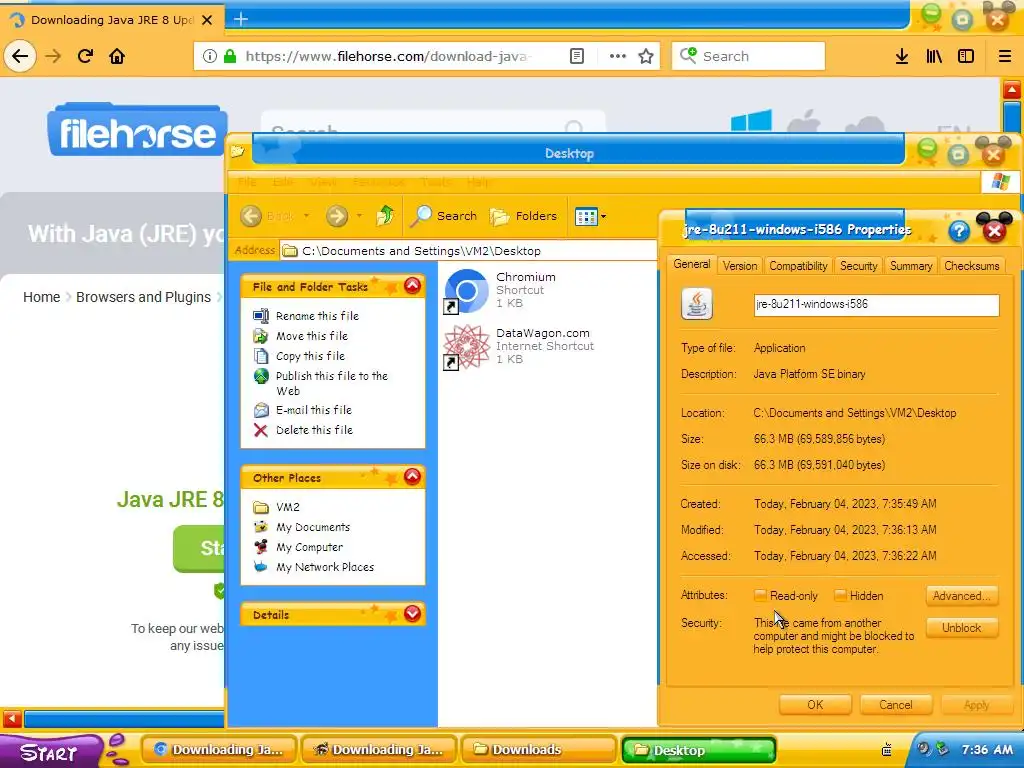Switch to Downloads taskbar window
The image size is (1024, 768).
tap(539, 749)
